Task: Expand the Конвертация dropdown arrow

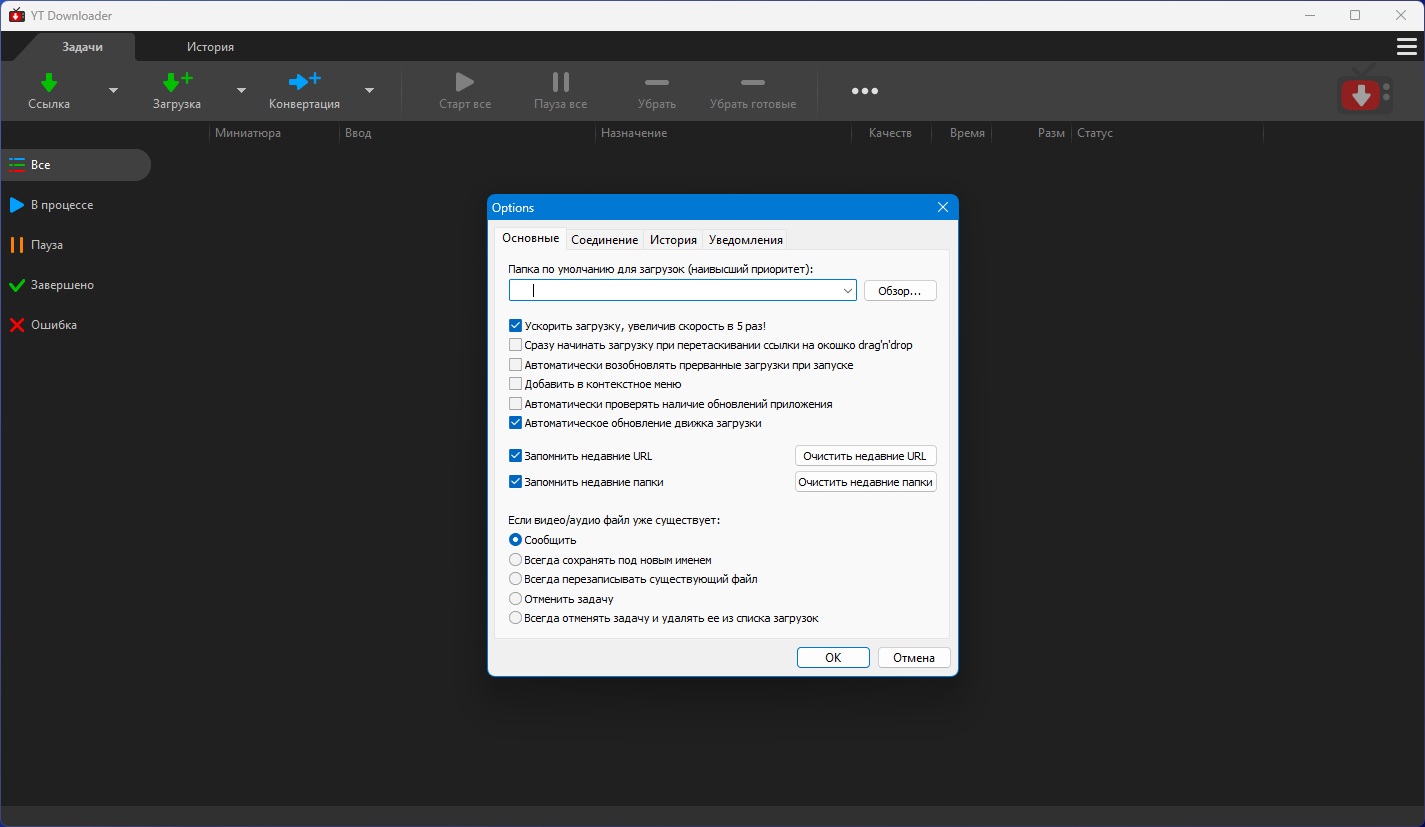Action: pos(369,90)
